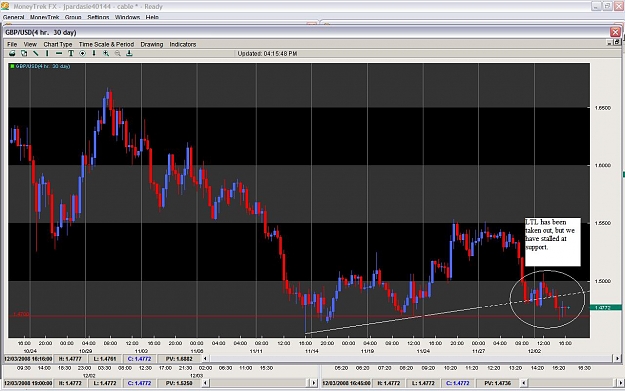Click the green 1.4772 current price tag

pos(606,307)
